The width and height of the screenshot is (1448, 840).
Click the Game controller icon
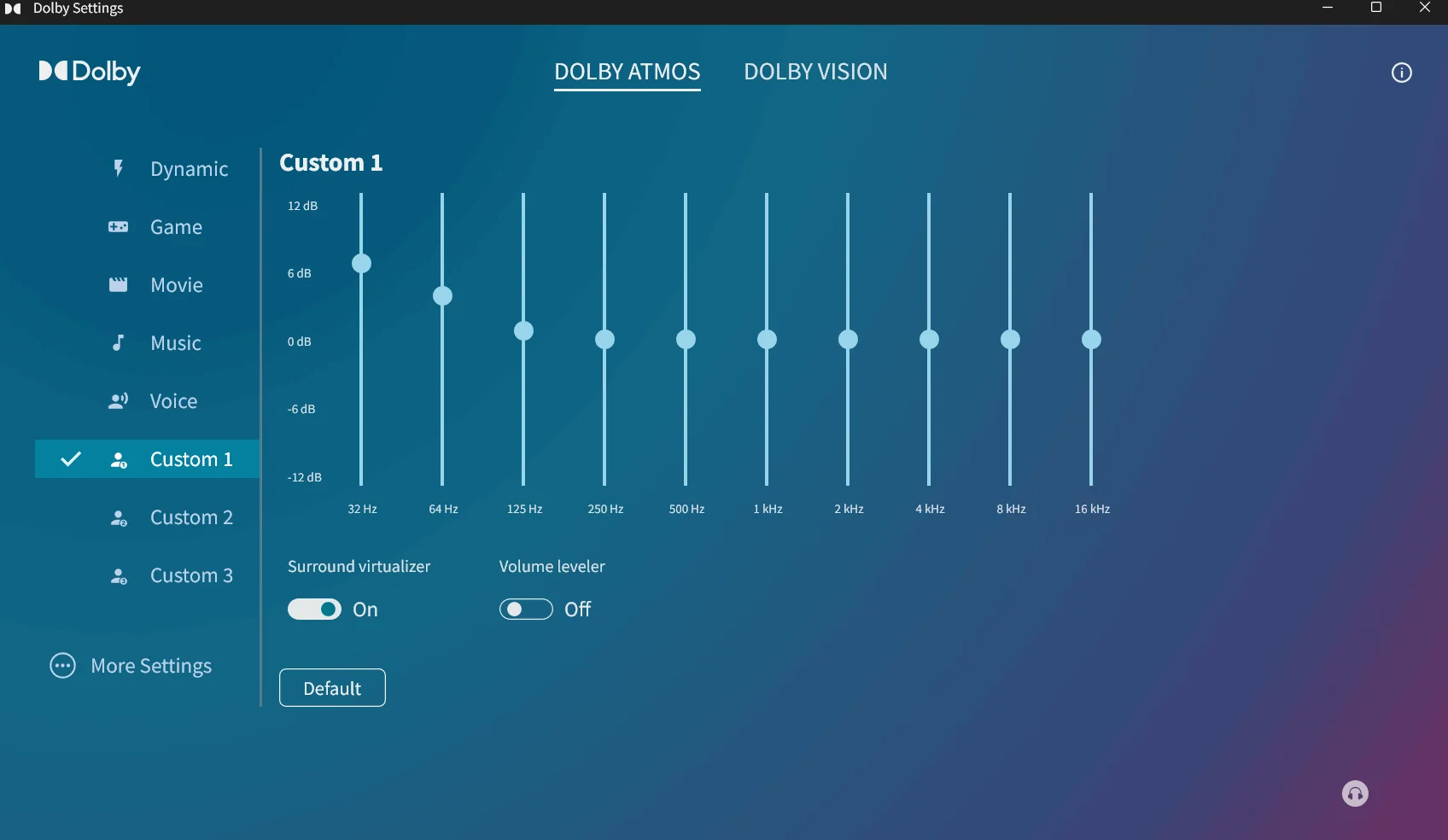coord(119,227)
